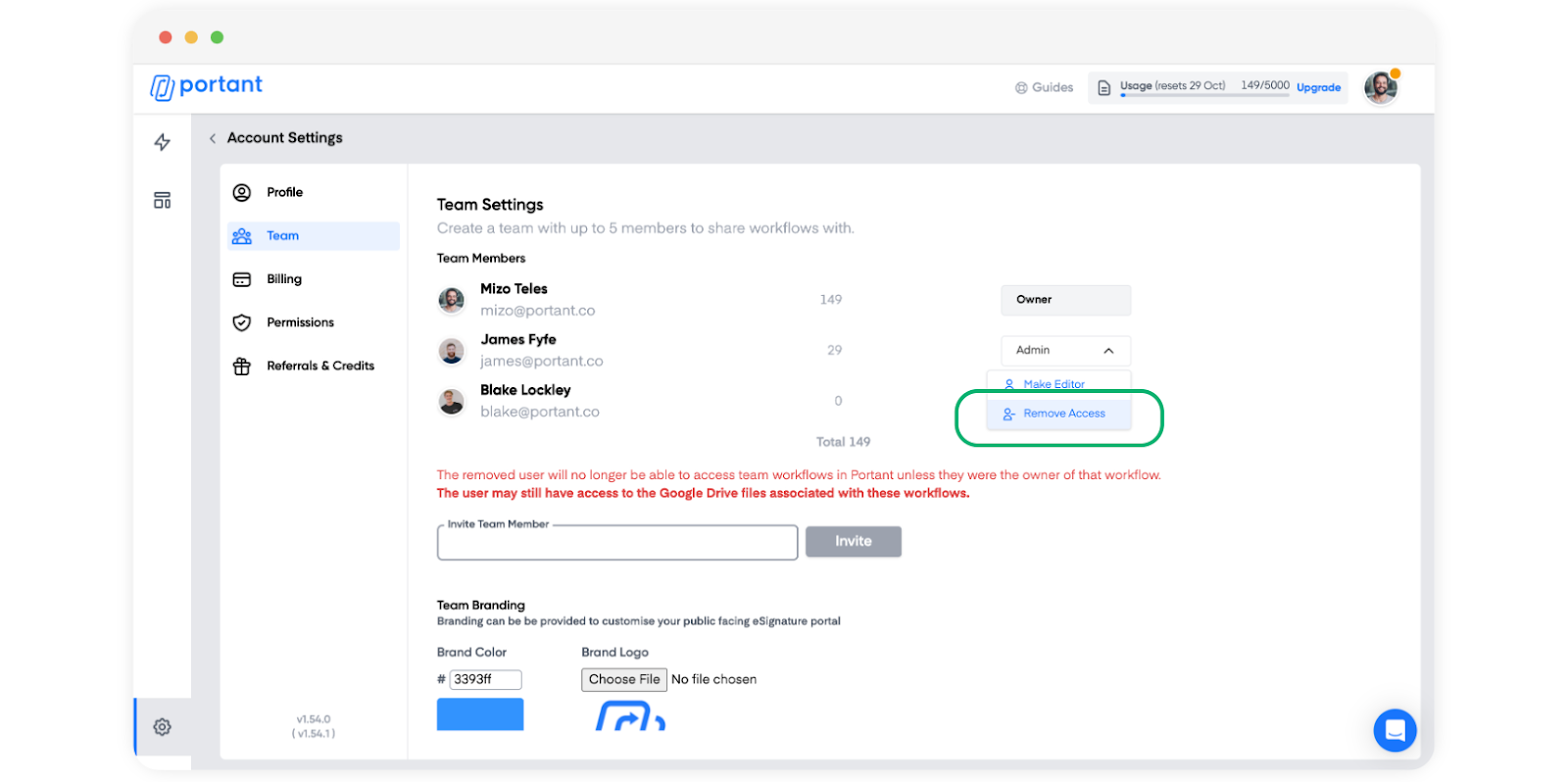Viewport: 1568px width, 782px height.
Task: Open the chat support bubble
Action: click(1396, 730)
